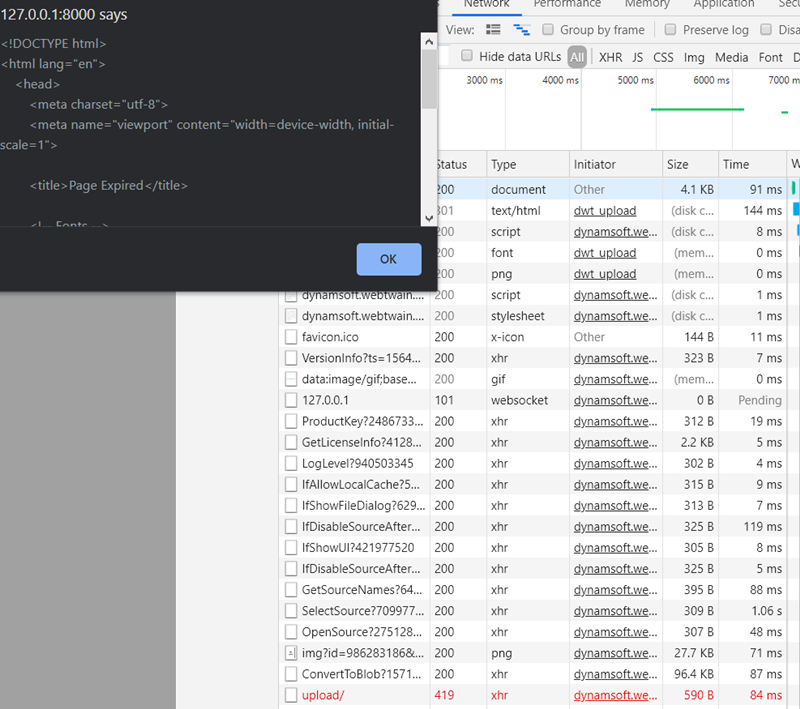Open the Performance tab in DevTools
The height and width of the screenshot is (709, 800).
[x=567, y=4]
